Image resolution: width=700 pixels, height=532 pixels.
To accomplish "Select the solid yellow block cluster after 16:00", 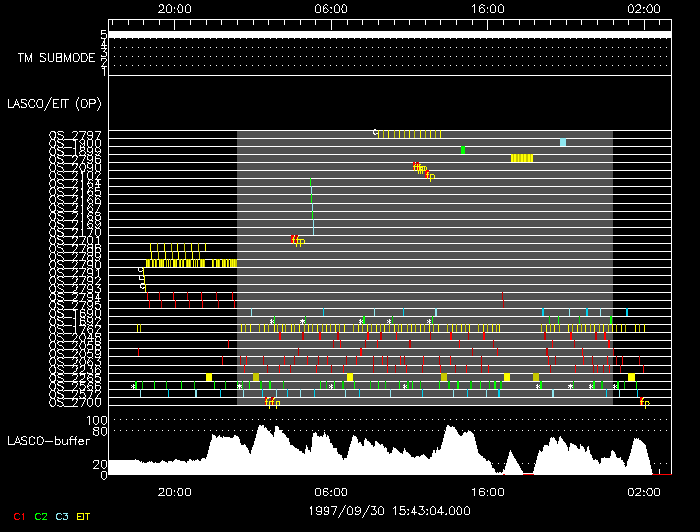I will (x=522, y=158).
